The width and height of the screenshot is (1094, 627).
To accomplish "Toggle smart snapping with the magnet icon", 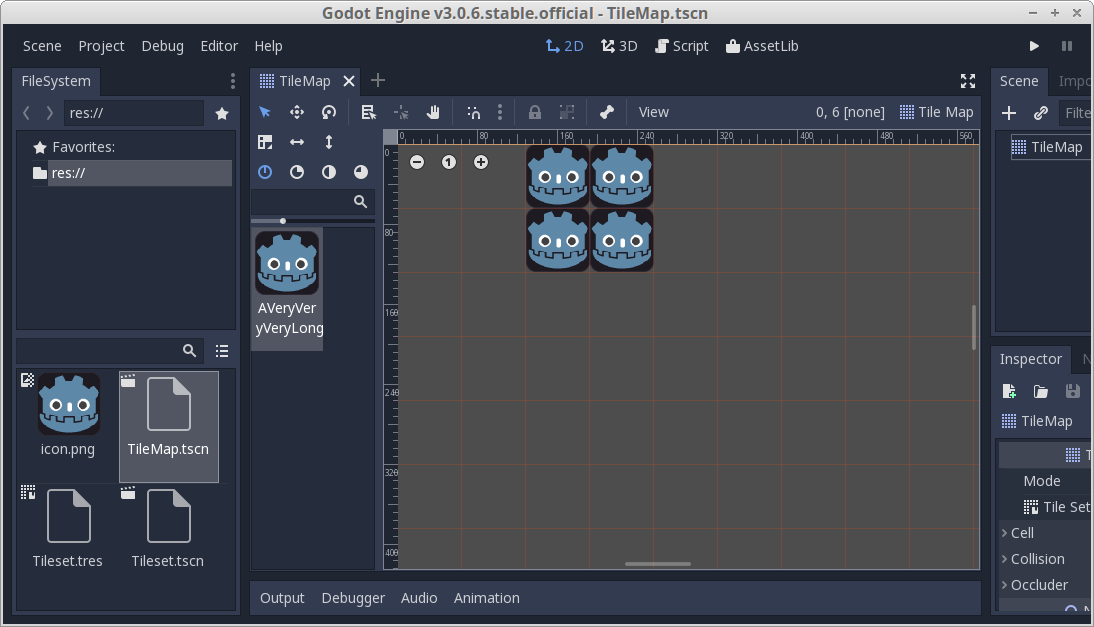I will 473,112.
